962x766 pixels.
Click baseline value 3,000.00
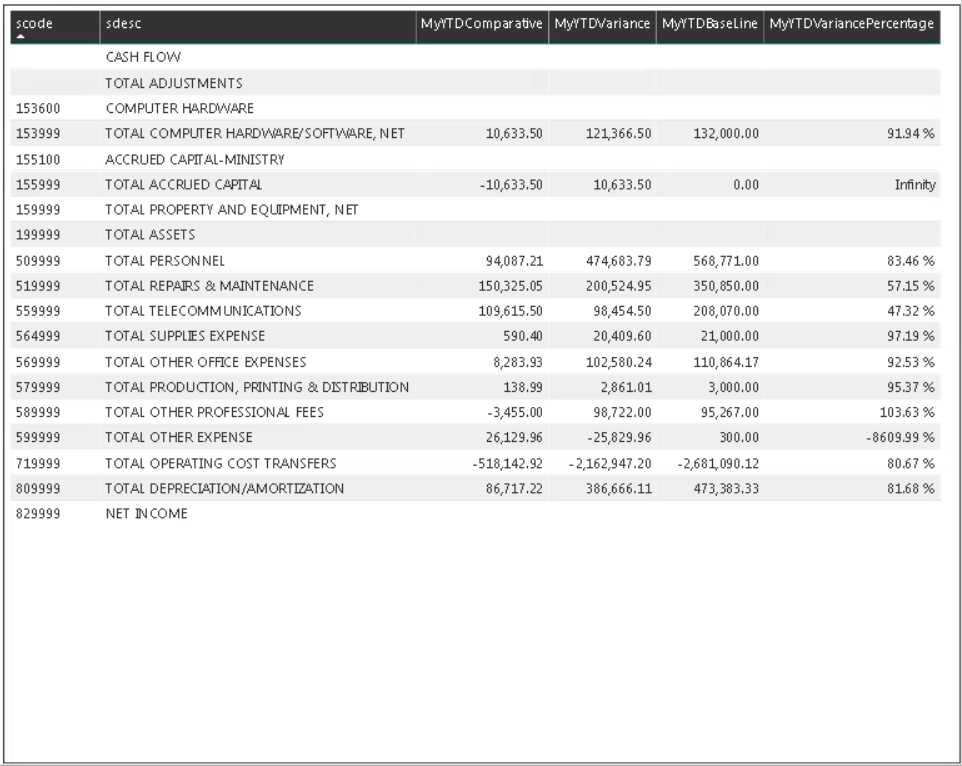(733, 387)
